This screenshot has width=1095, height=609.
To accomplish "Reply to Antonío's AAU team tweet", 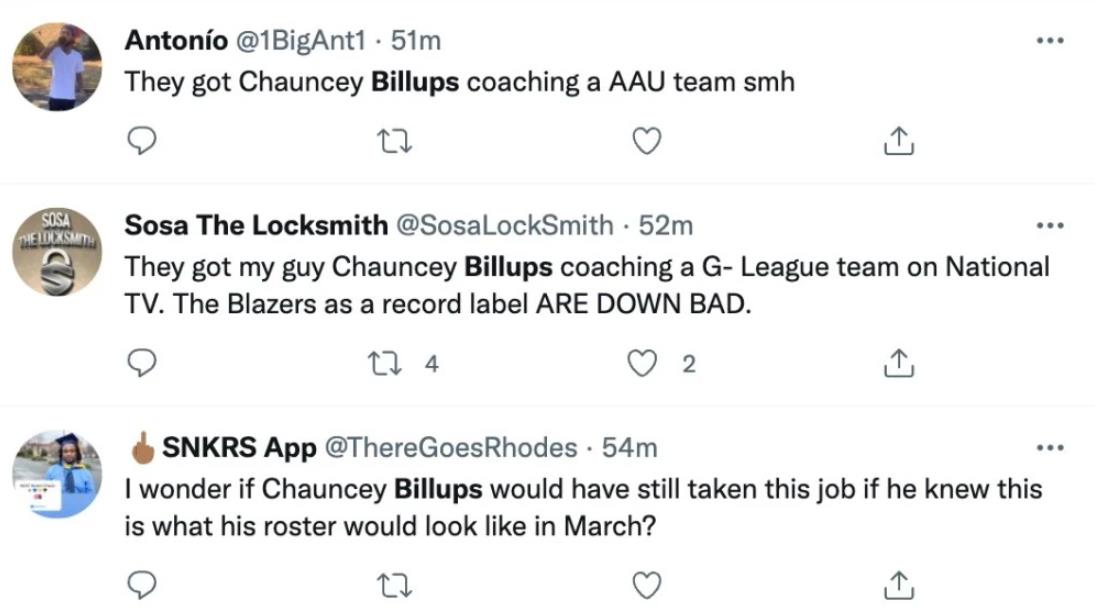I will pyautogui.click(x=142, y=141).
